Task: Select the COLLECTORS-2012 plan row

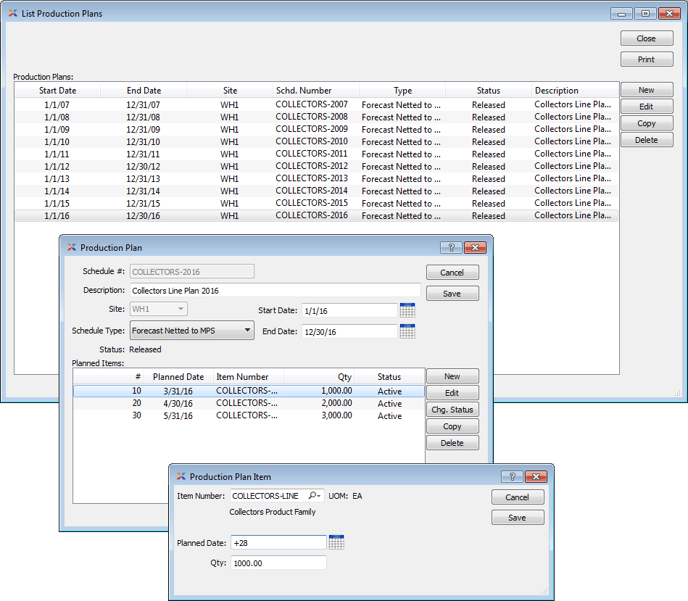Action: [311, 166]
